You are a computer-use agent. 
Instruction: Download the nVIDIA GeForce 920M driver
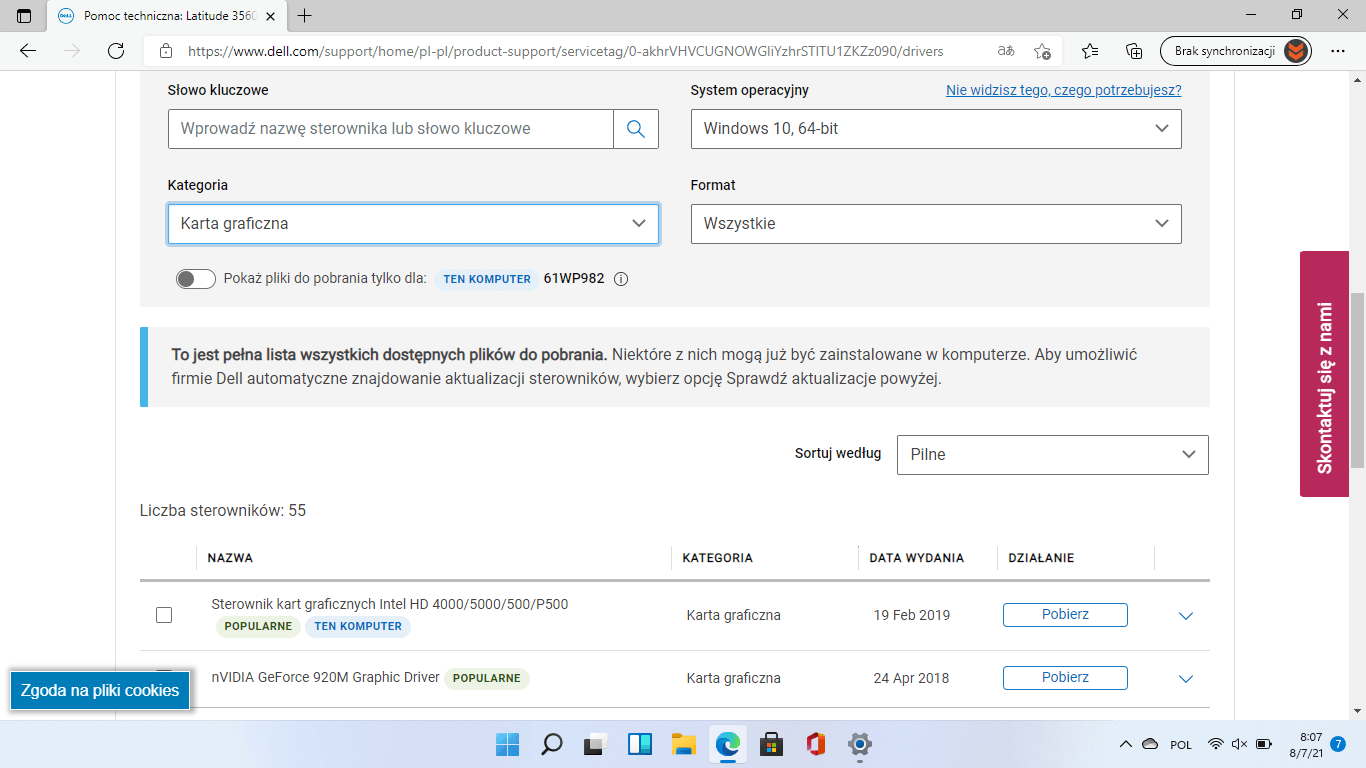click(x=1065, y=678)
